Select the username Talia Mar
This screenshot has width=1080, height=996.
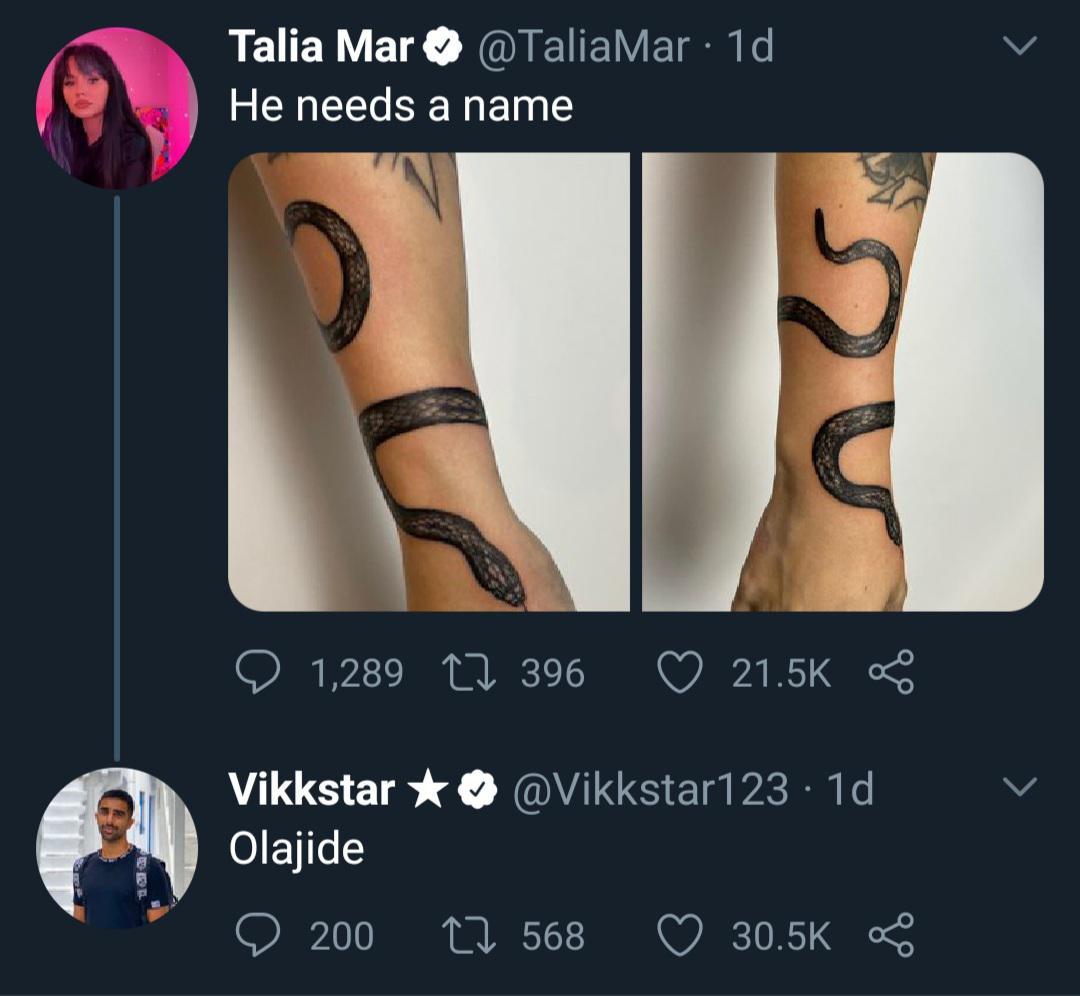(320, 46)
